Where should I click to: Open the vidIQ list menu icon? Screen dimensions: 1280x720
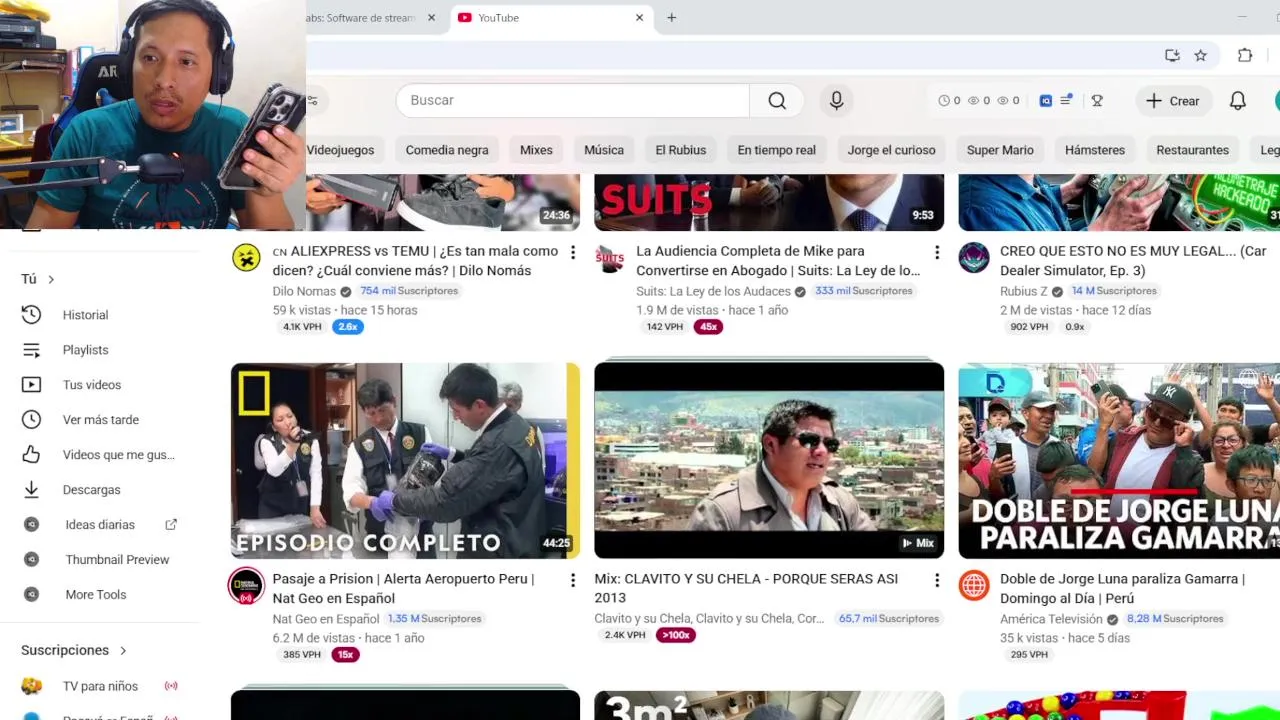tap(1066, 100)
